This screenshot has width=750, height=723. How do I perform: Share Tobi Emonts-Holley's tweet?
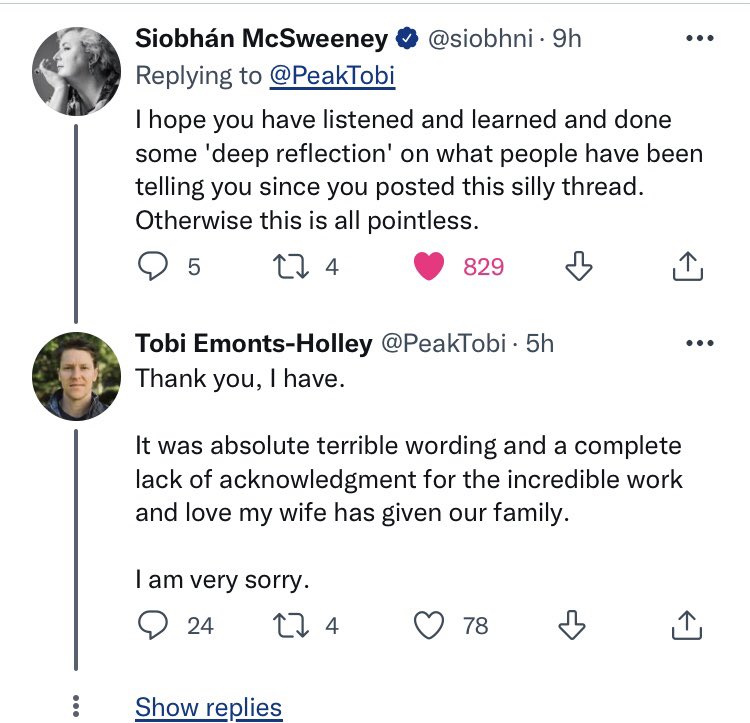pos(687,625)
